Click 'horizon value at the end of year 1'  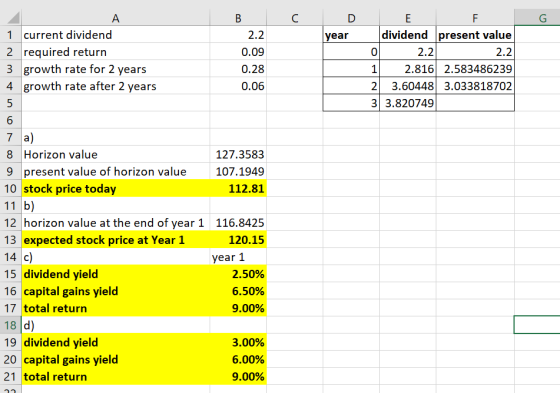116,223
